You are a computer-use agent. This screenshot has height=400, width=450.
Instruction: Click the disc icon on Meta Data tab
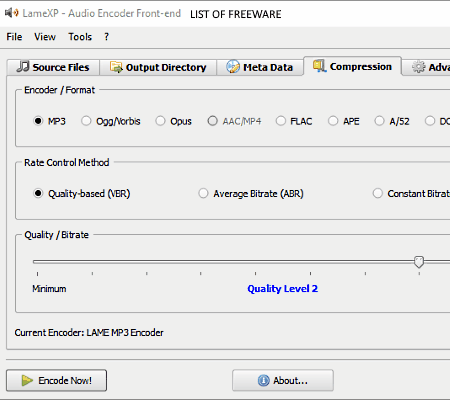click(233, 67)
